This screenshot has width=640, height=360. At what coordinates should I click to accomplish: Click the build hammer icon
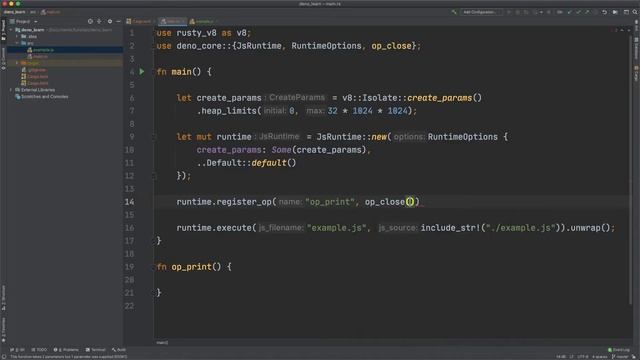click(x=454, y=12)
